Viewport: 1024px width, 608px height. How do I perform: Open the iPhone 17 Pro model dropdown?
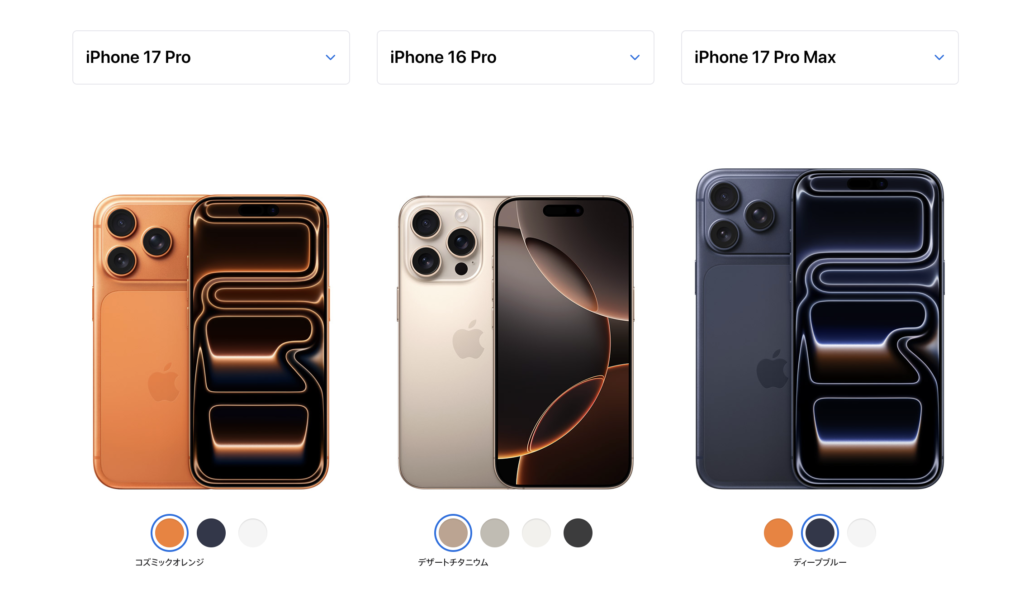(x=211, y=57)
